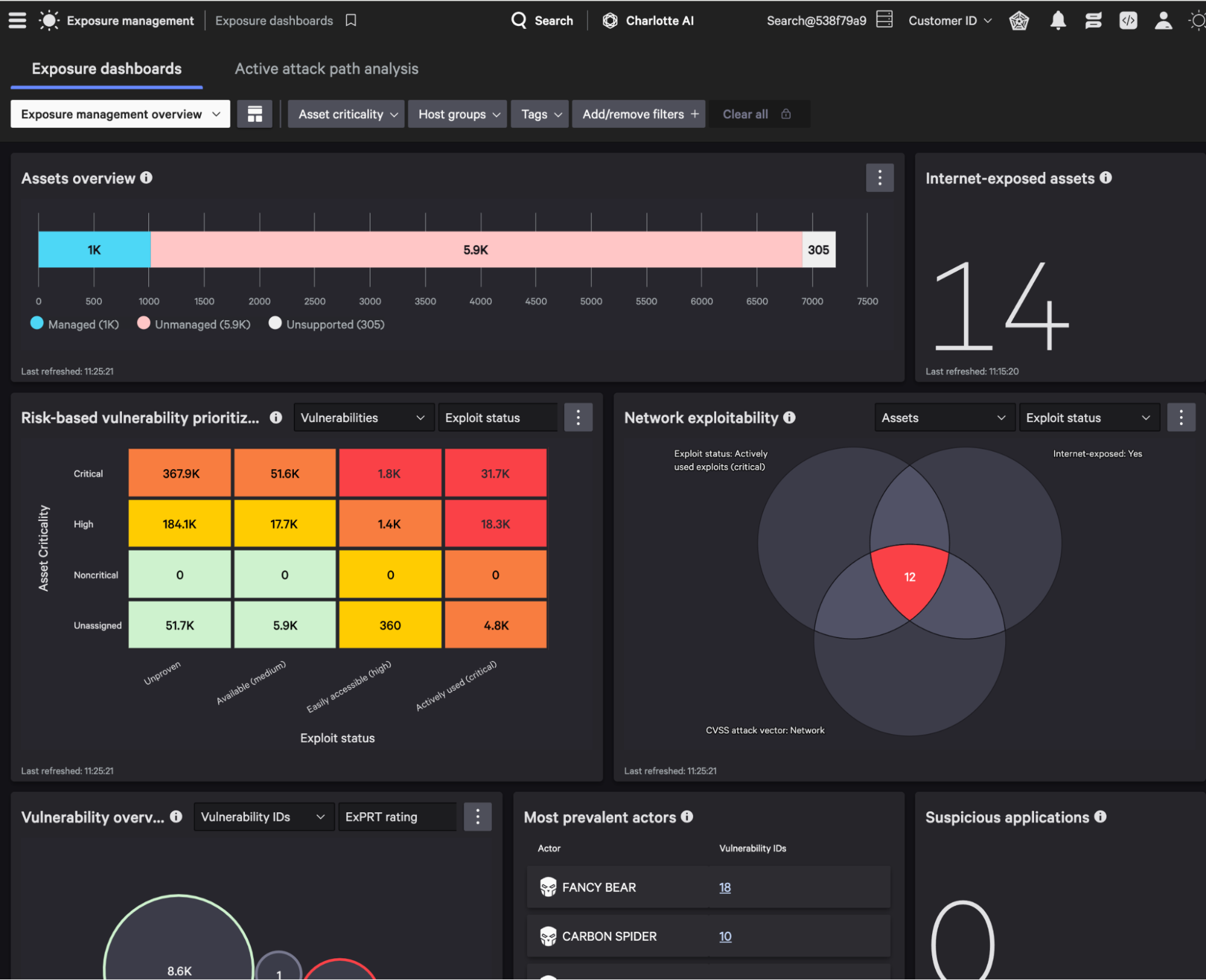The height and width of the screenshot is (980, 1206).
Task: Open the Search magnifier
Action: [x=519, y=21]
